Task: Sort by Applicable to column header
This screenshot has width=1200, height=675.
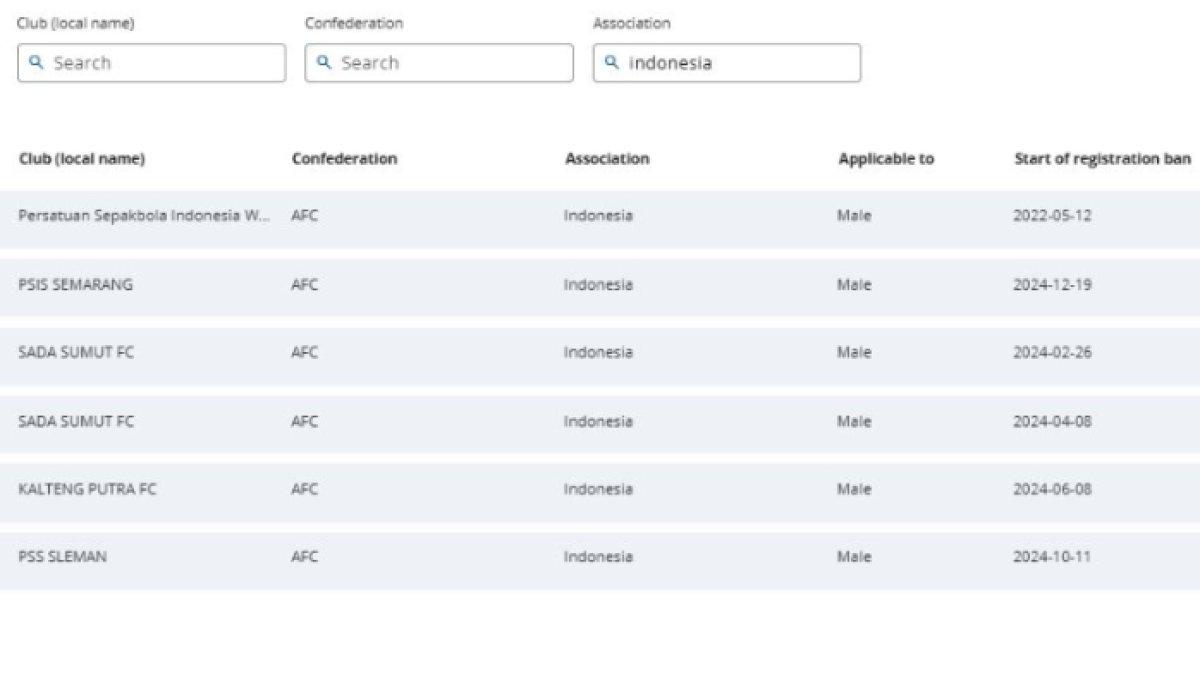Action: coord(886,159)
